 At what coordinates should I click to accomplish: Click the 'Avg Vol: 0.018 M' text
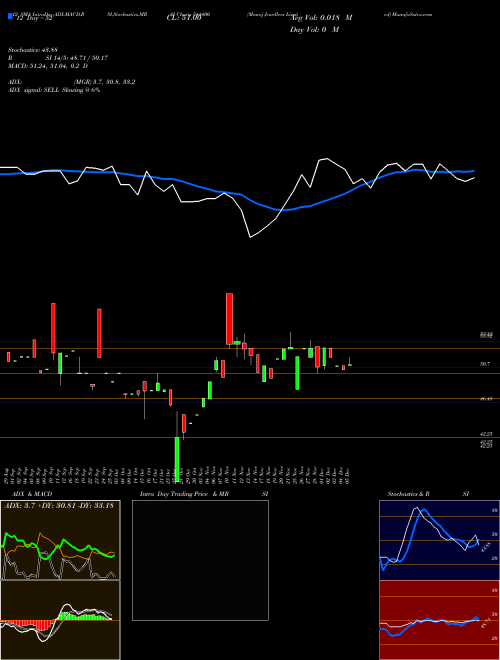(321, 18)
